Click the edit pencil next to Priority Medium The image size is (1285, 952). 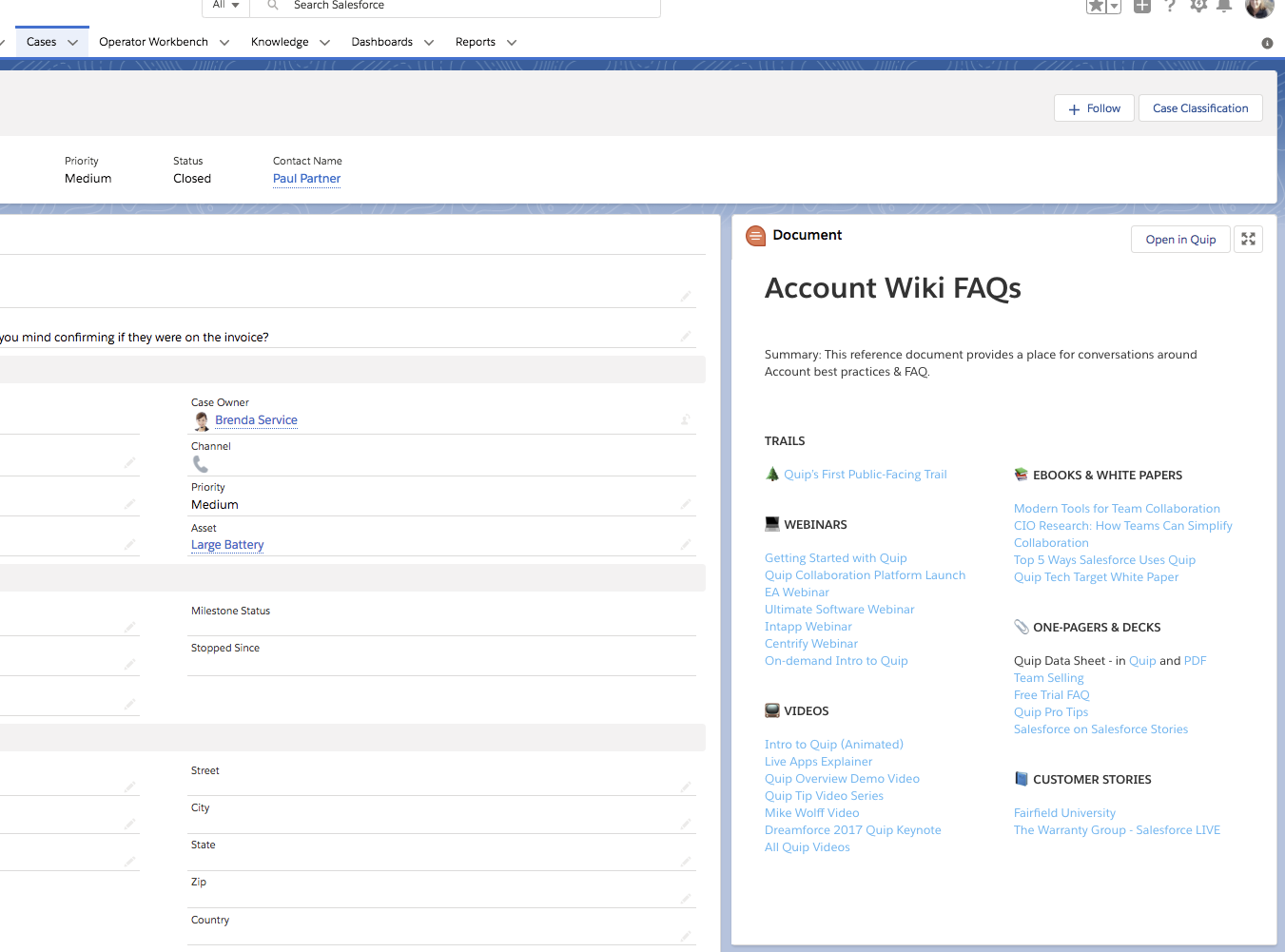pyautogui.click(x=686, y=504)
